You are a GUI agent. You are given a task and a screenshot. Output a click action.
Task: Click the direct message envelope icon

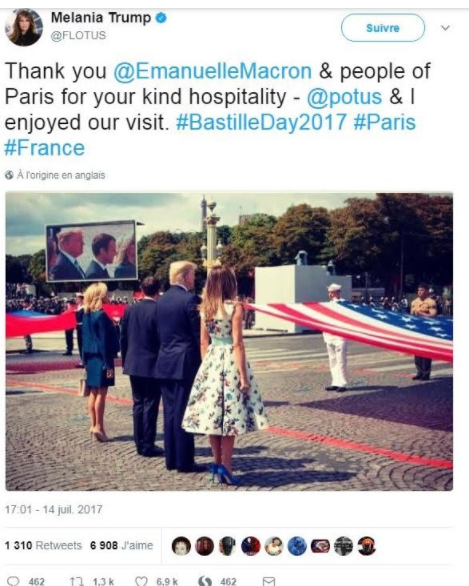click(x=269, y=581)
